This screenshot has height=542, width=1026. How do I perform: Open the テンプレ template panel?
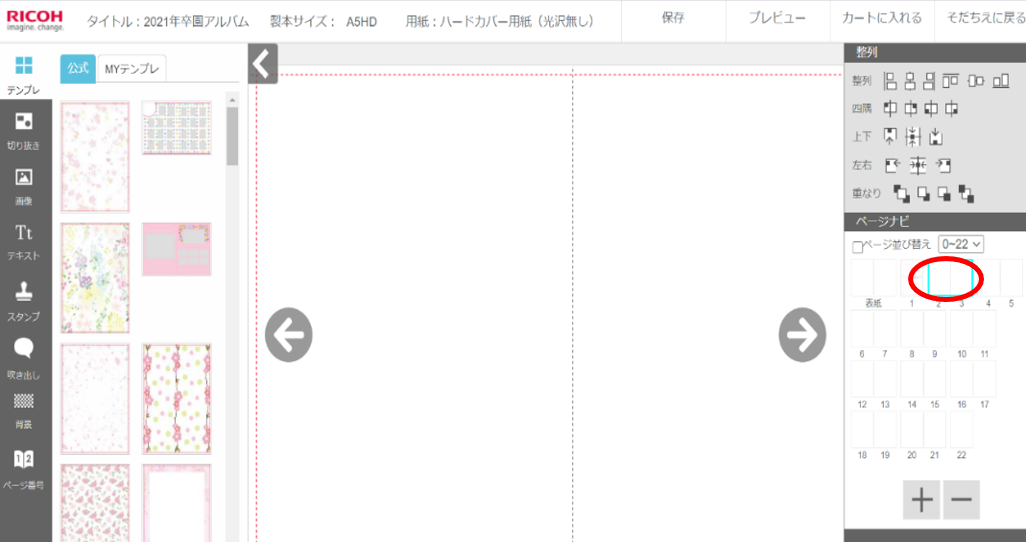point(24,74)
